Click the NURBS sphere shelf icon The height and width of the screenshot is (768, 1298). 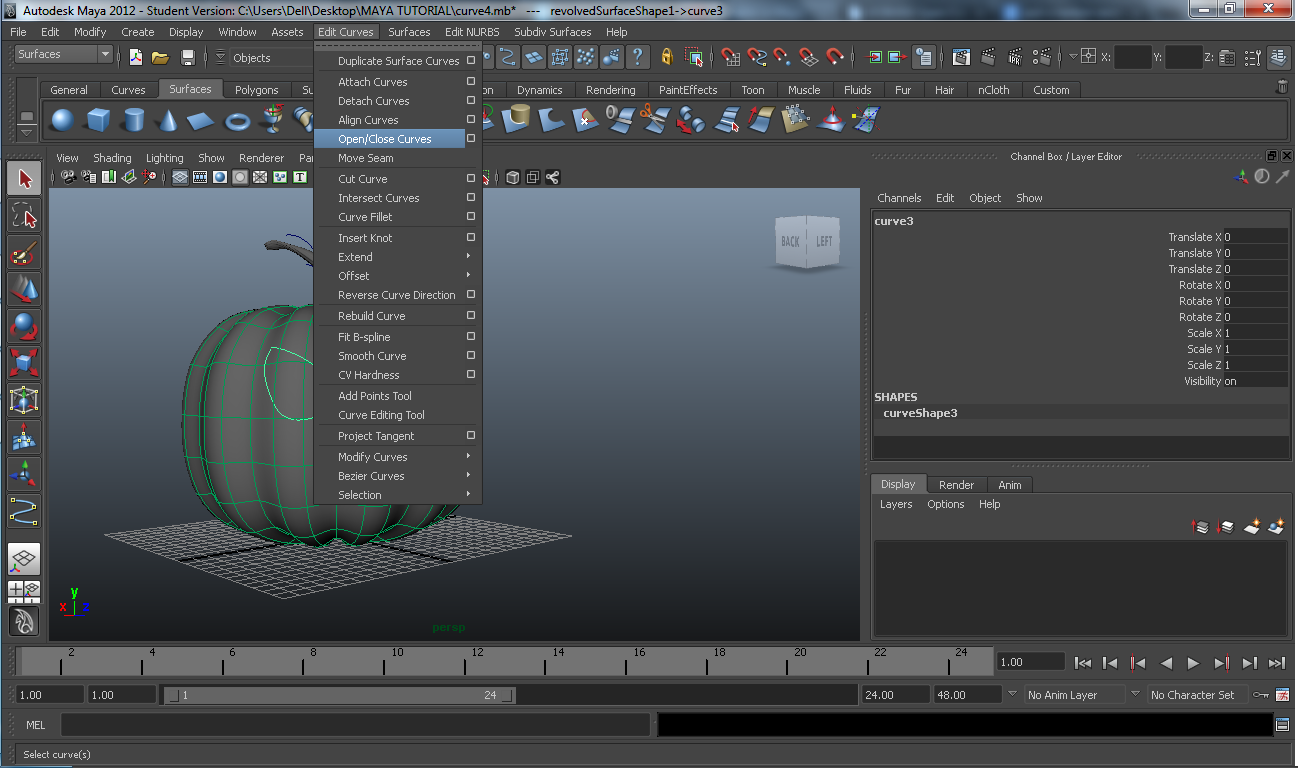(x=62, y=121)
